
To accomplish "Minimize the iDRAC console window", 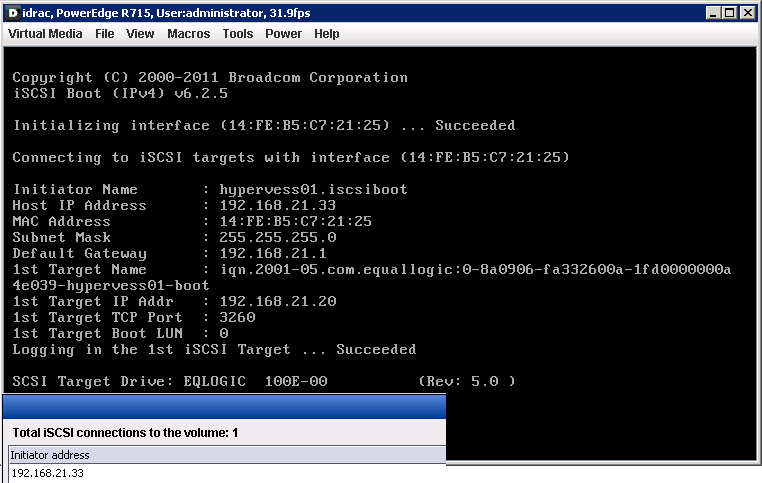I will pyautogui.click(x=713, y=12).
